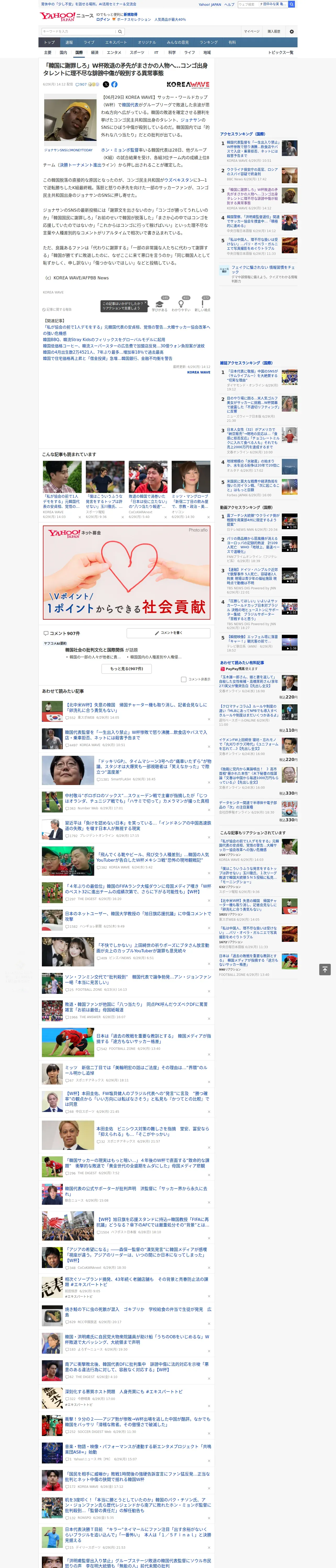This screenshot has height=1568, width=336.
Task: Click the ヘルプ link in the header
Action: [x=229, y=4]
